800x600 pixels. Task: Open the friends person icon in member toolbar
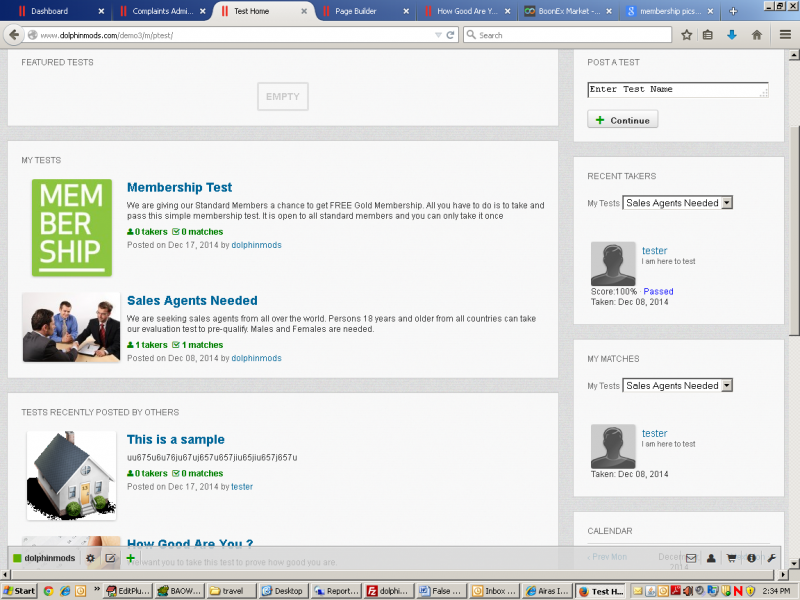(x=711, y=558)
